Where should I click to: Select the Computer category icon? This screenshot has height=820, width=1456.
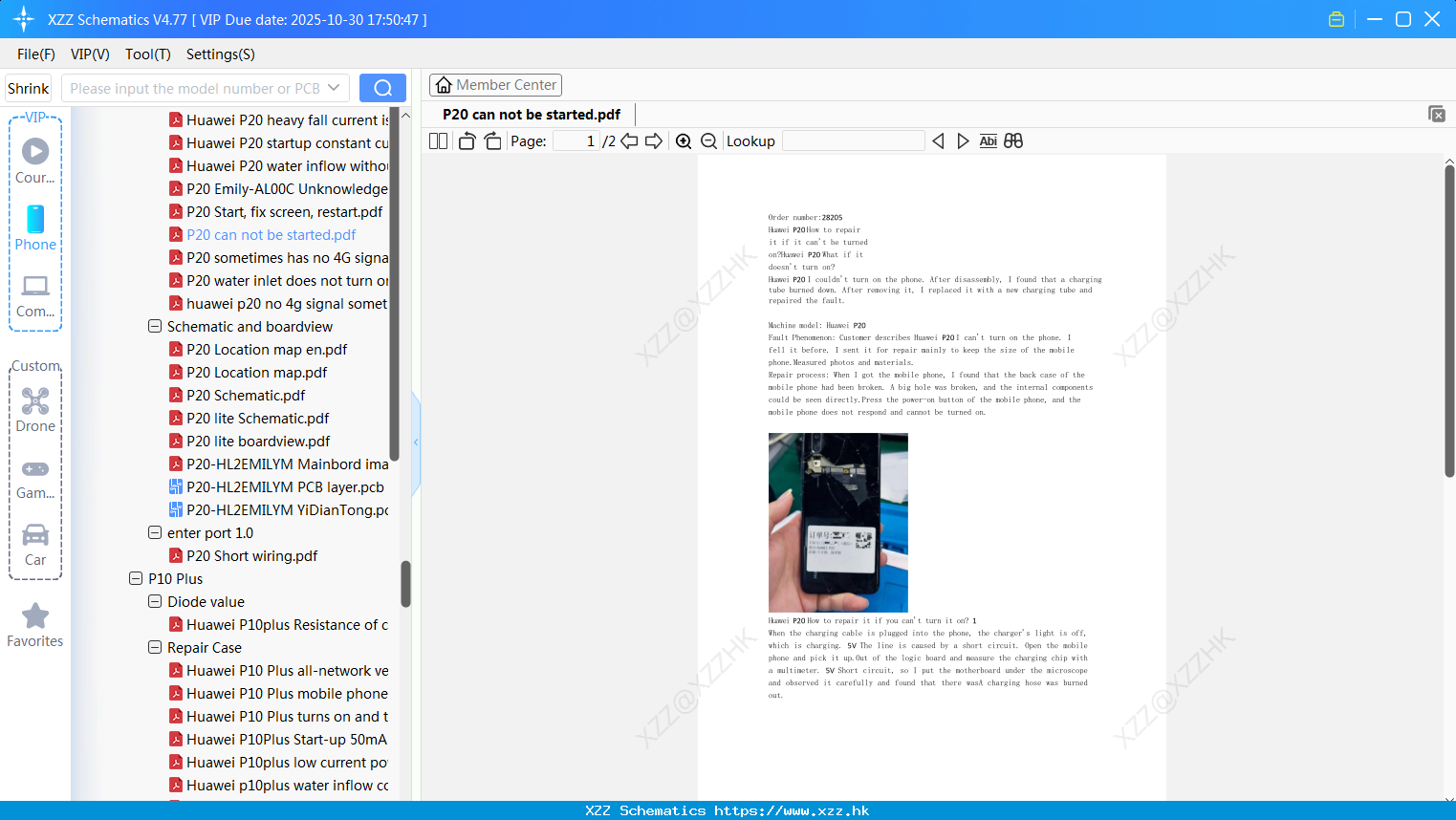[35, 295]
